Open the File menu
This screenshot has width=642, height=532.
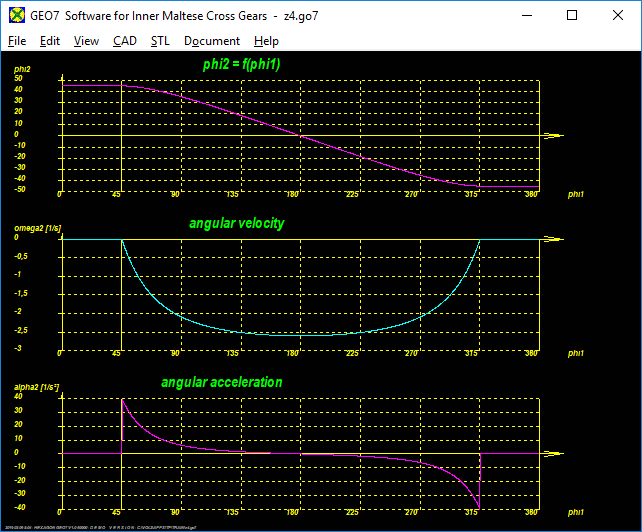coord(17,41)
